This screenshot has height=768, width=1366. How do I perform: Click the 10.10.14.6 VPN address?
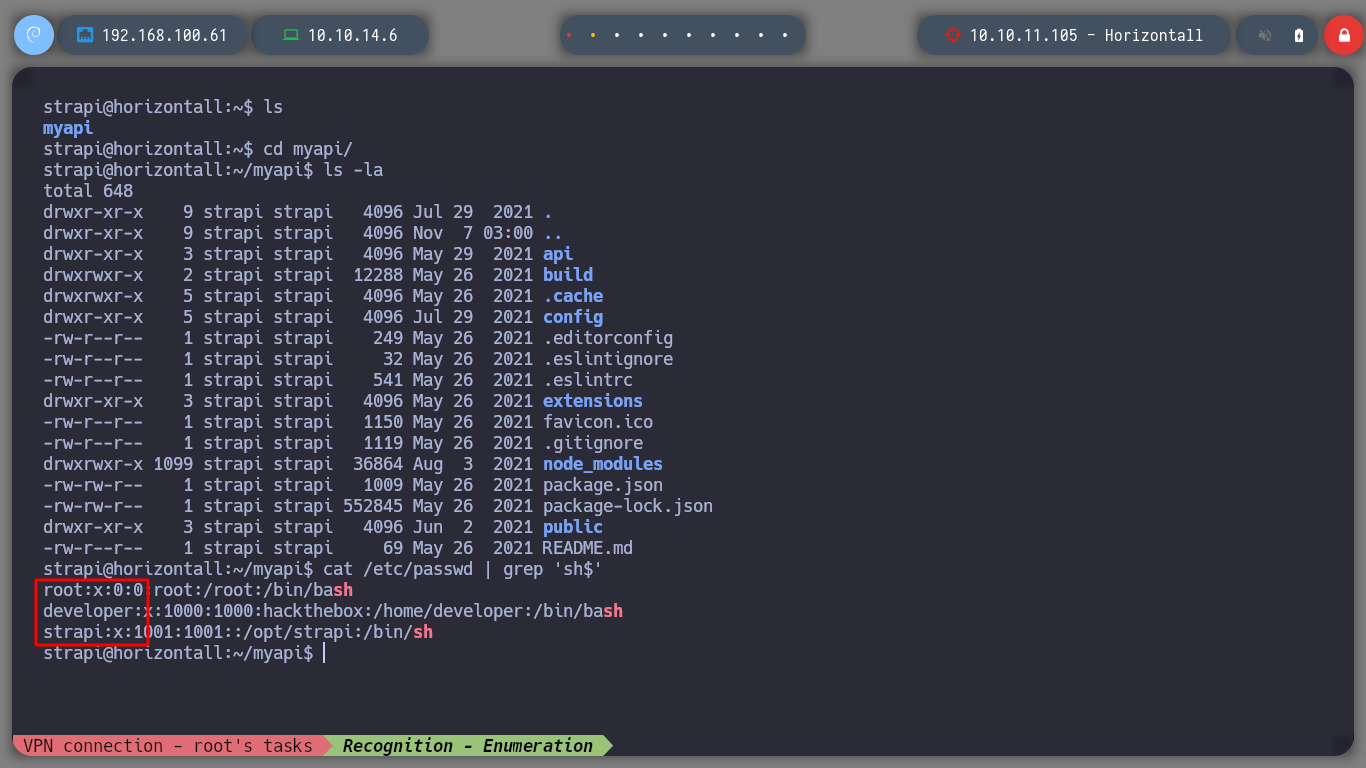point(353,35)
